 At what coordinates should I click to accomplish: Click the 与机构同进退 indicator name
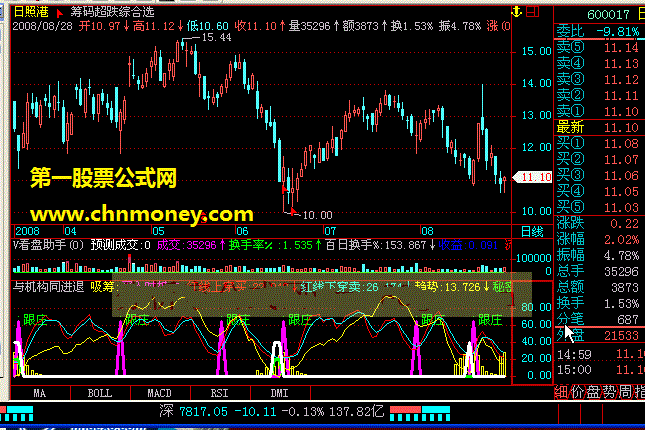pos(48,286)
